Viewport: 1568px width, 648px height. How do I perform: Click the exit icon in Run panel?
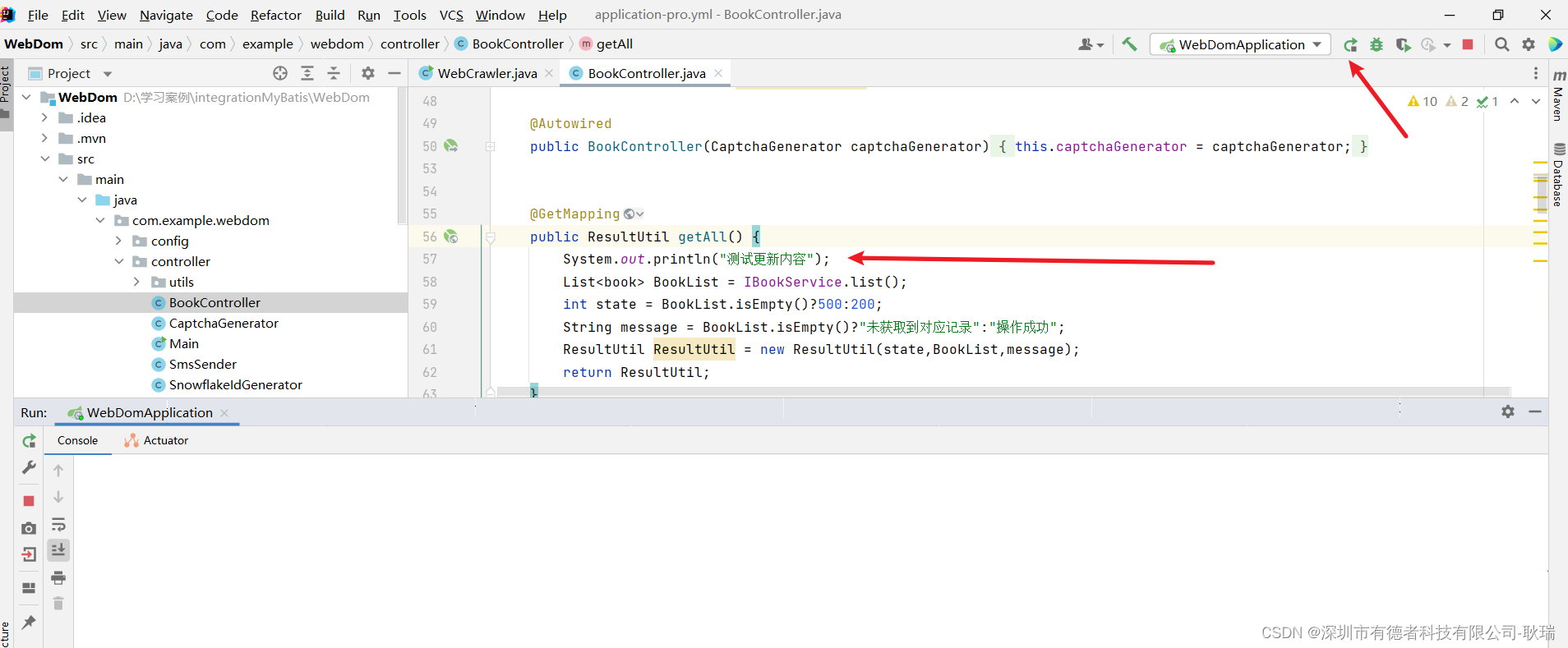coord(29,554)
